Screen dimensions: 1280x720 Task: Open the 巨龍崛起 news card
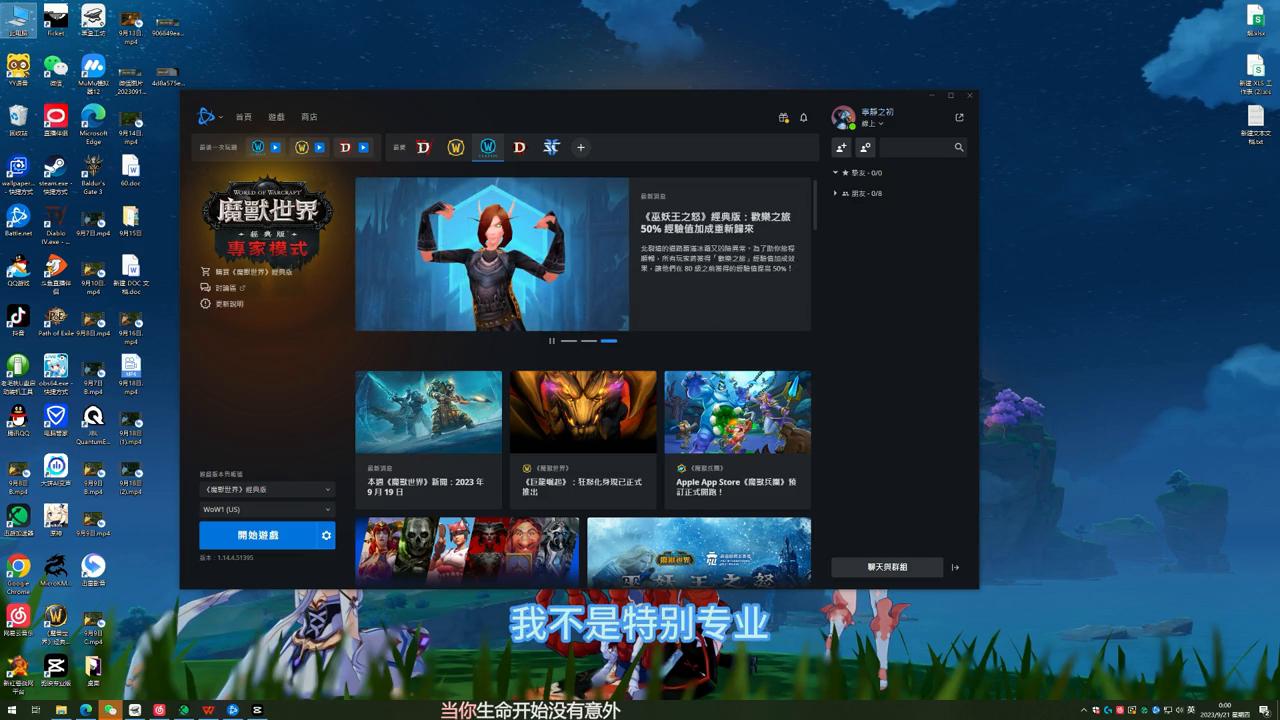[x=583, y=440]
